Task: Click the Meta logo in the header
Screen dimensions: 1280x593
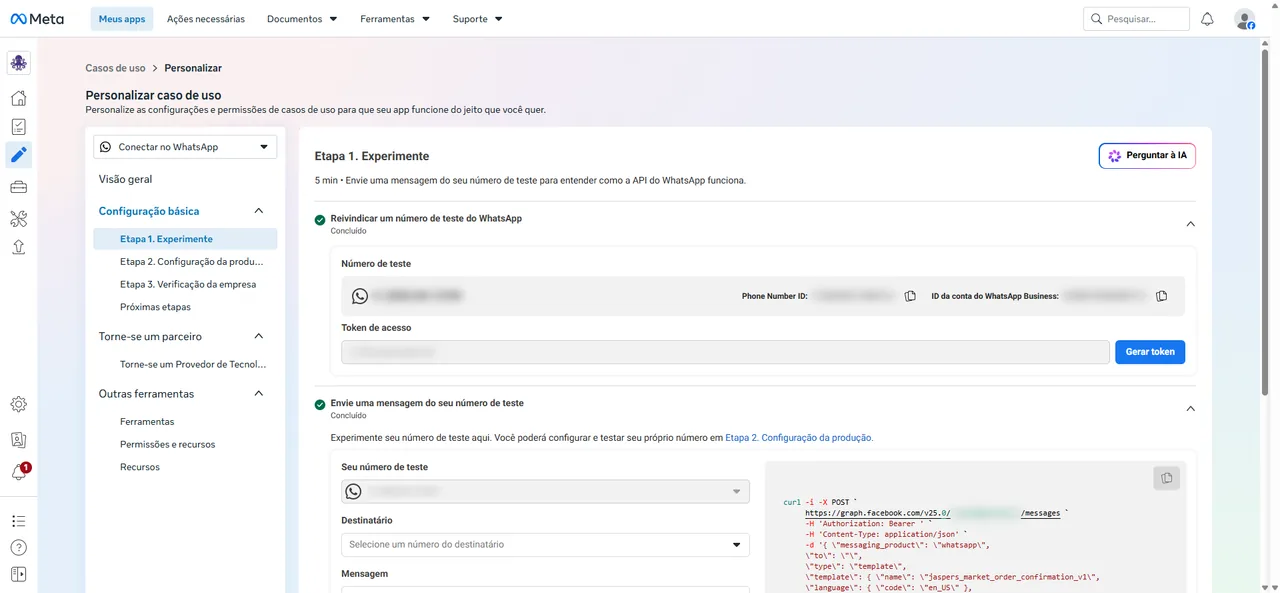Action: tap(36, 19)
